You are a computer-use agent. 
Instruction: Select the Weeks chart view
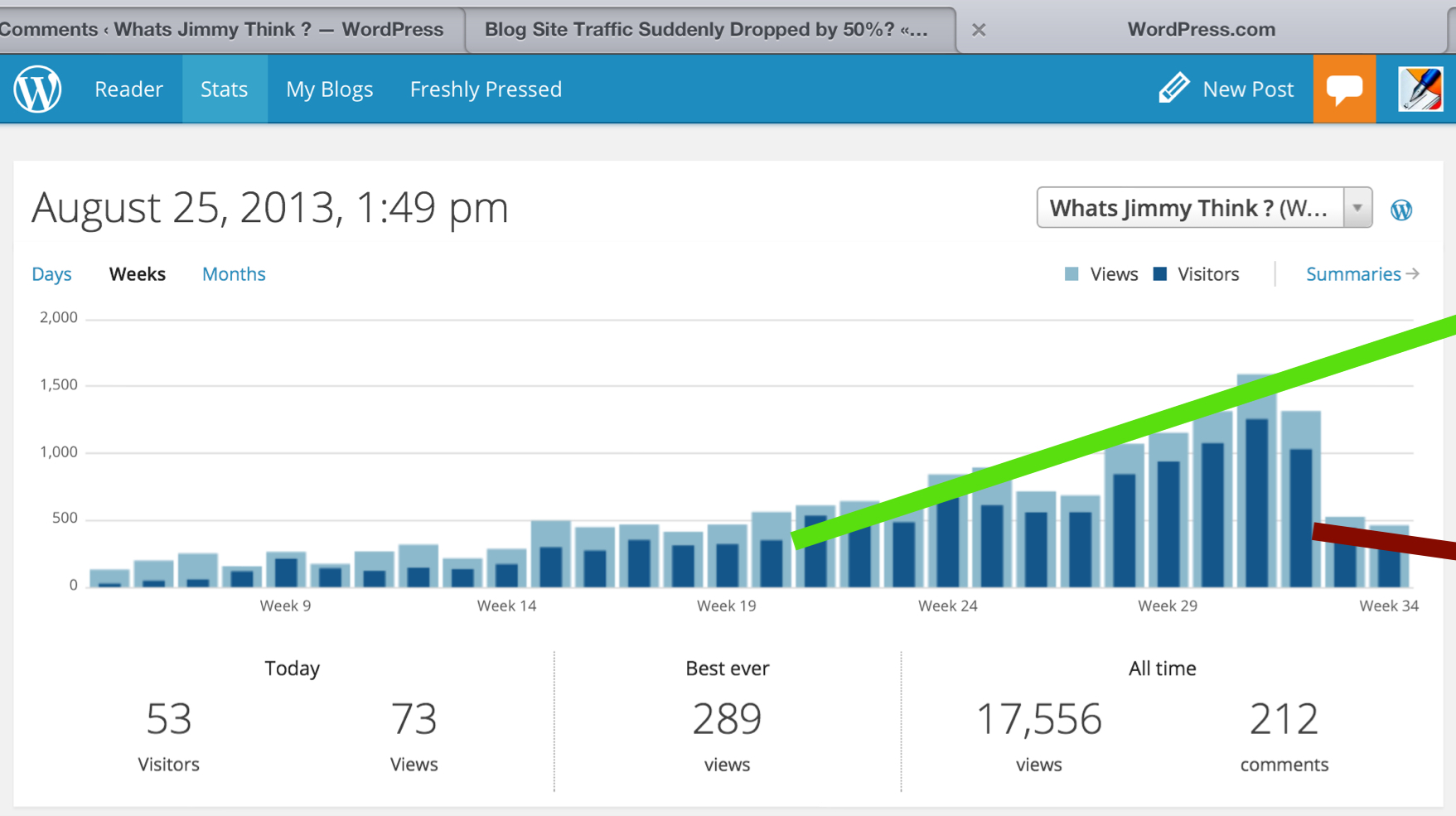tap(138, 274)
